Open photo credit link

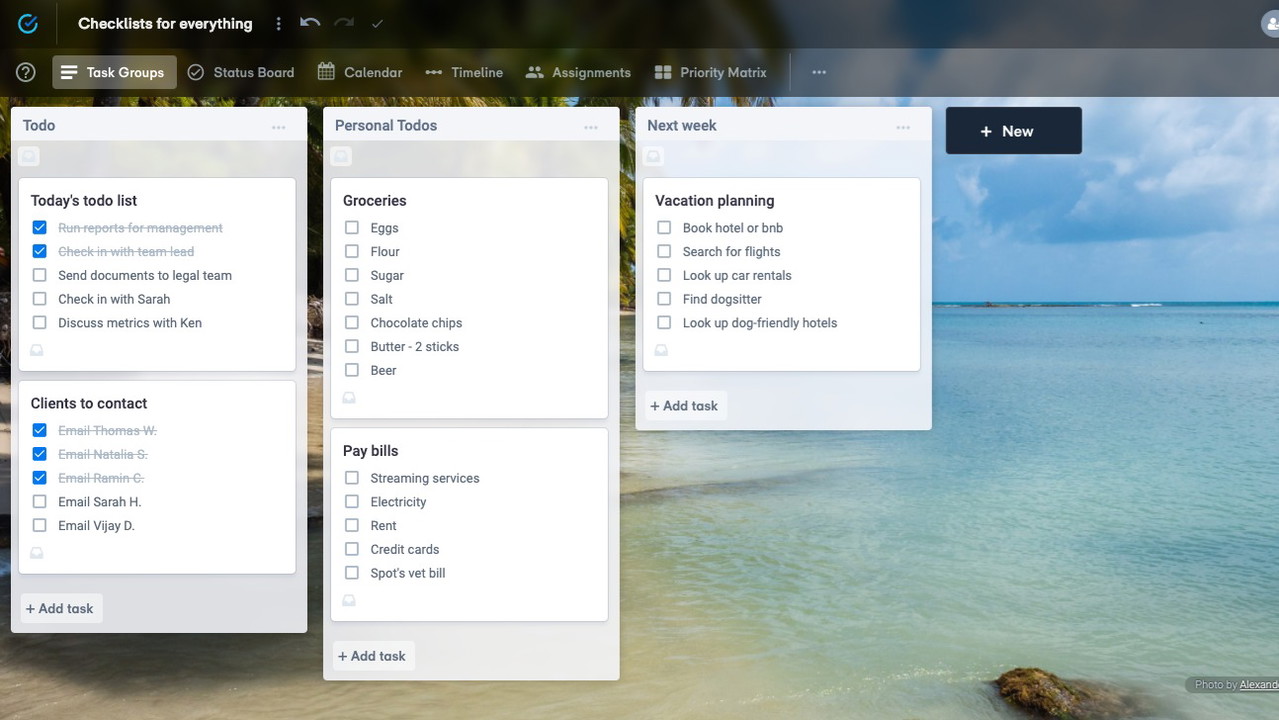click(1258, 685)
